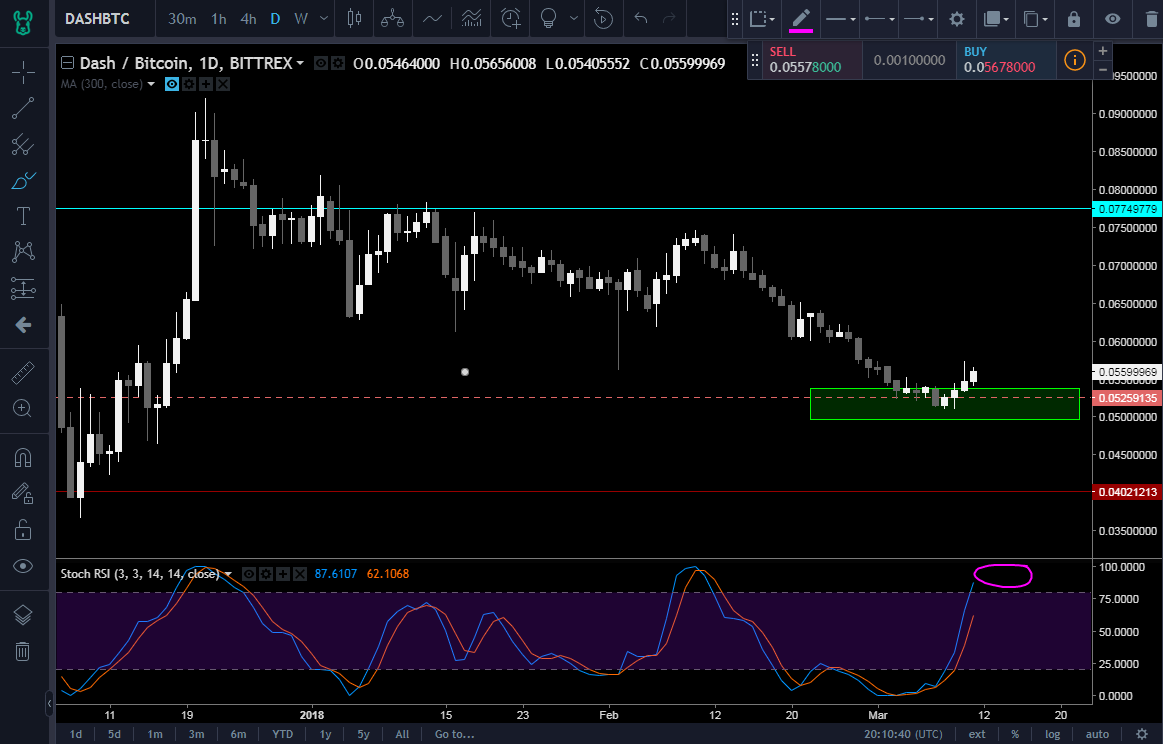Activate the zoom in magnifier tool
The image size is (1163, 744).
pos(23,408)
